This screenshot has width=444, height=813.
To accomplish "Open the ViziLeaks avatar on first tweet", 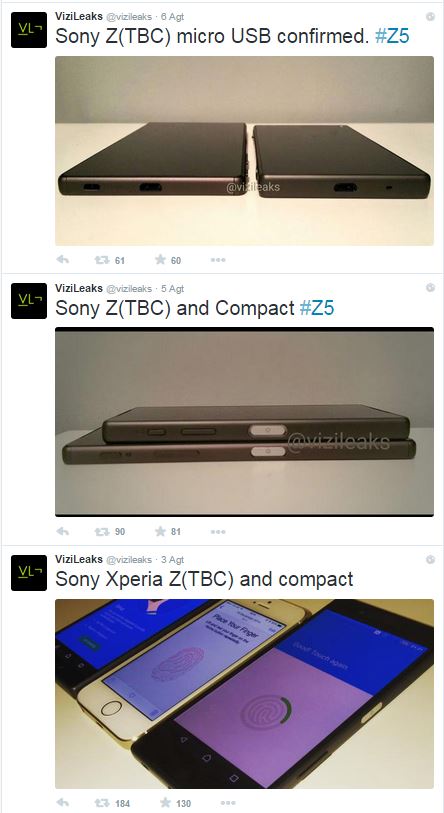I will tap(29, 30).
